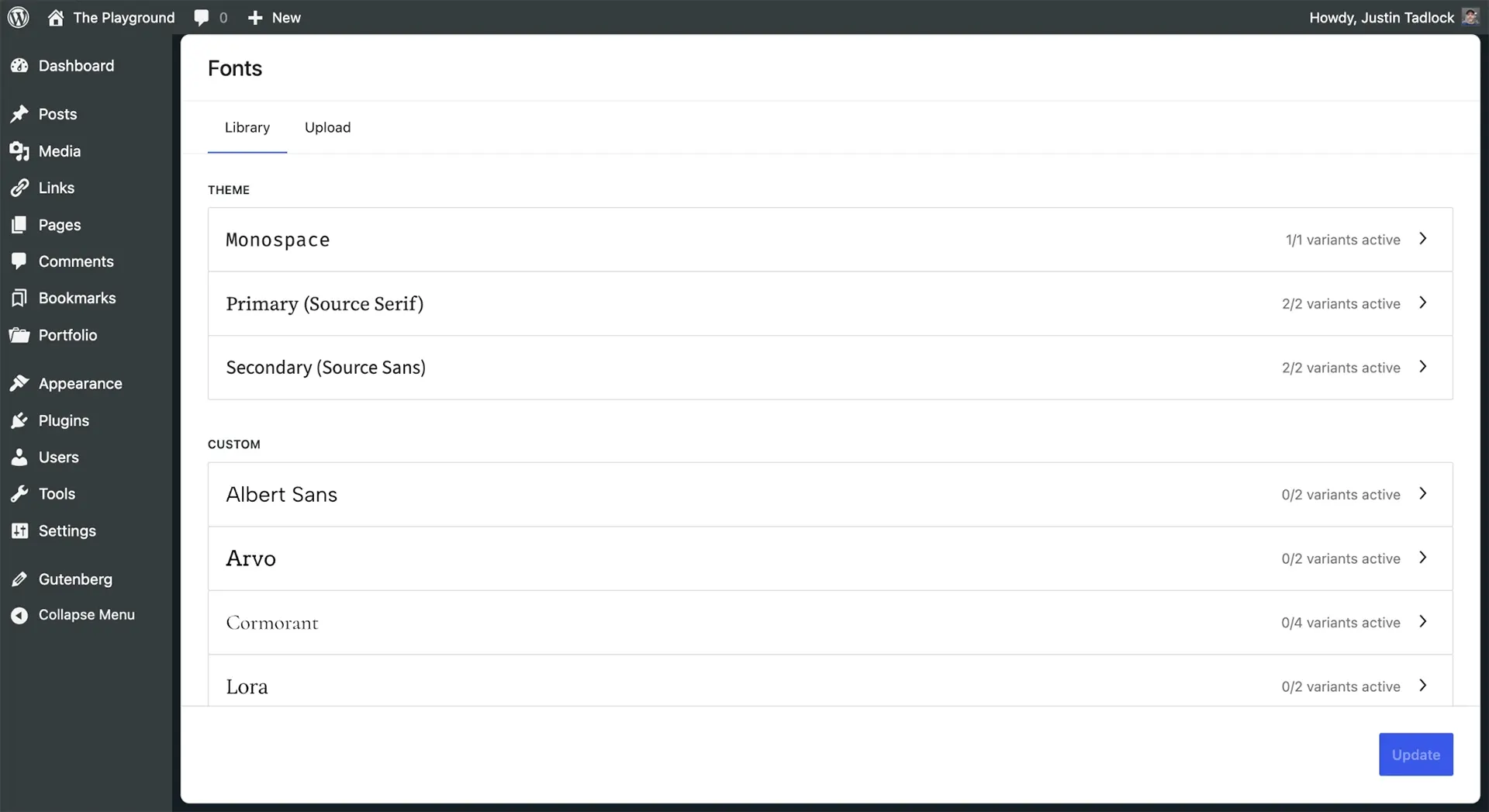Viewport: 1489px width, 812px height.
Task: Open the Gutenberg menu item
Action: (75, 579)
